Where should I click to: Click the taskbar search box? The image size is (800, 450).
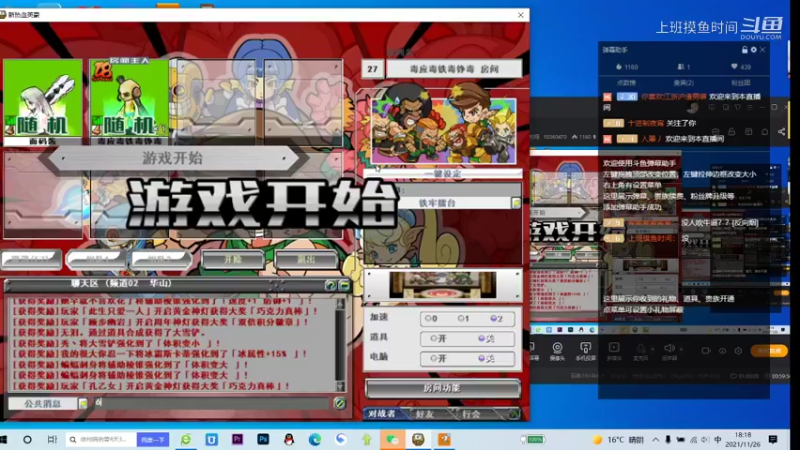pyautogui.click(x=101, y=439)
